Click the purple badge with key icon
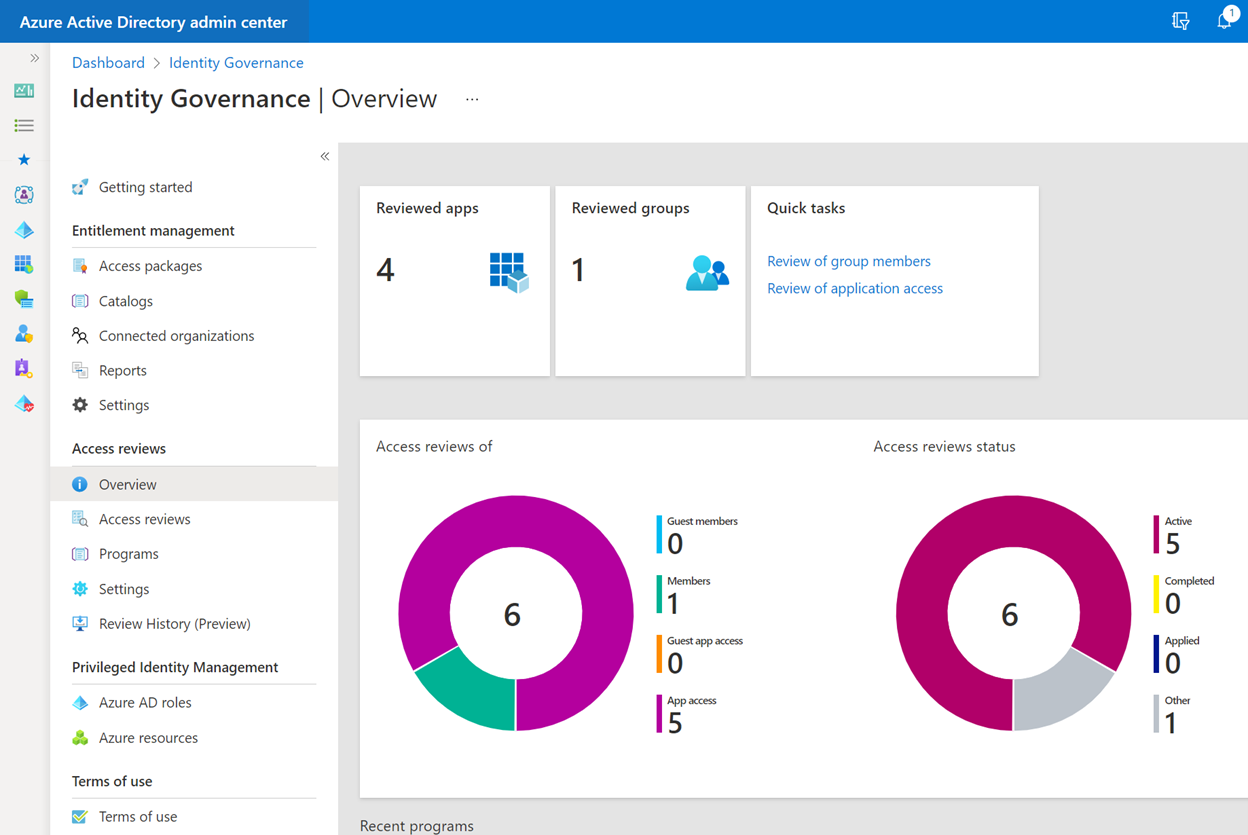Viewport: 1248px width, 835px height. pos(24,368)
